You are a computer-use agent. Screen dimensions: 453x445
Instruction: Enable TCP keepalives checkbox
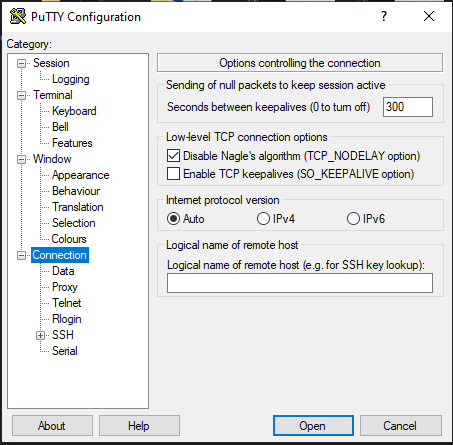click(173, 174)
